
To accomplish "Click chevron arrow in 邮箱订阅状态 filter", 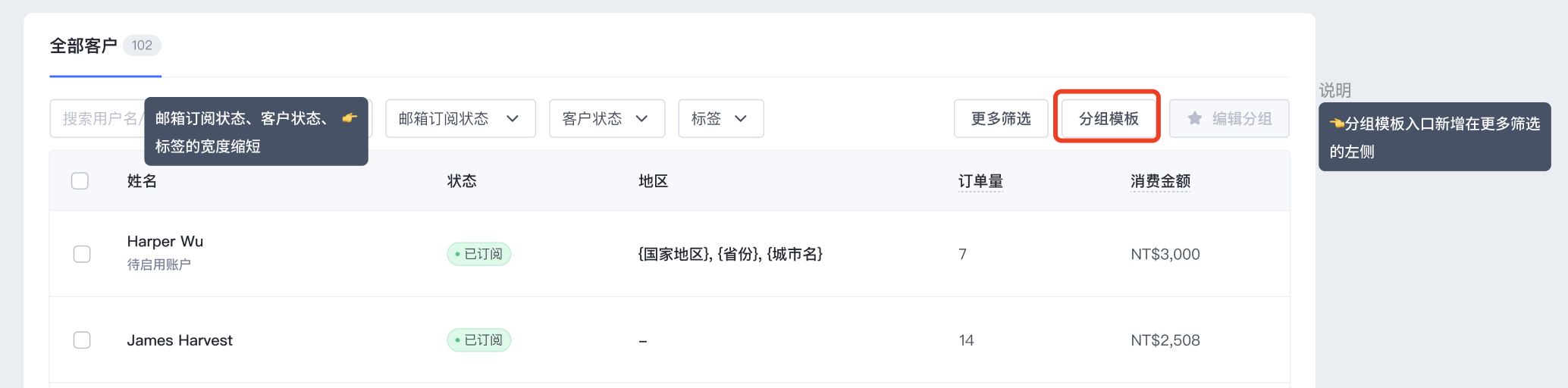I will pos(513,118).
